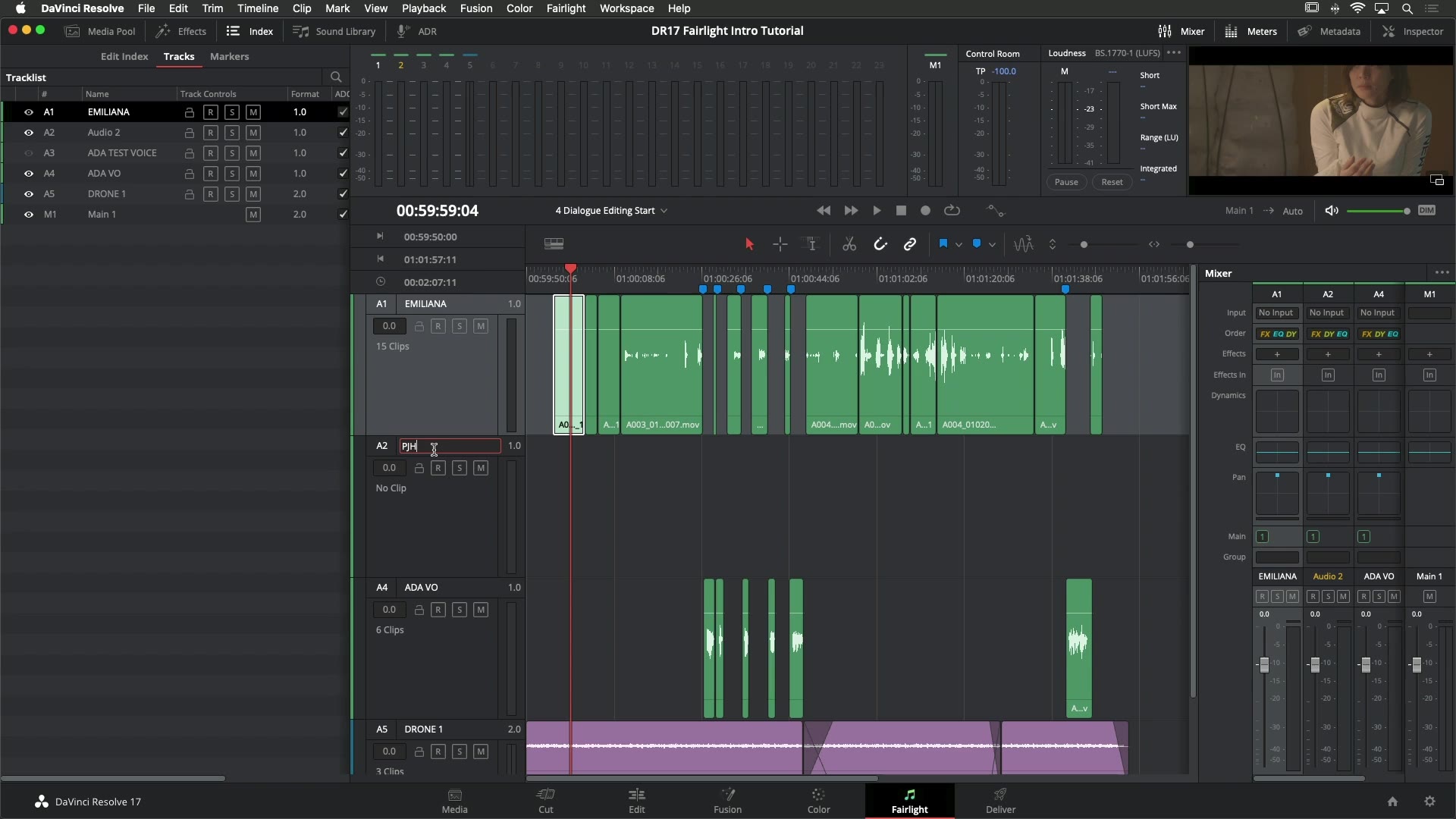
Task: Uncheck ADC checkbox for A4 ADA VO
Action: 343,174
